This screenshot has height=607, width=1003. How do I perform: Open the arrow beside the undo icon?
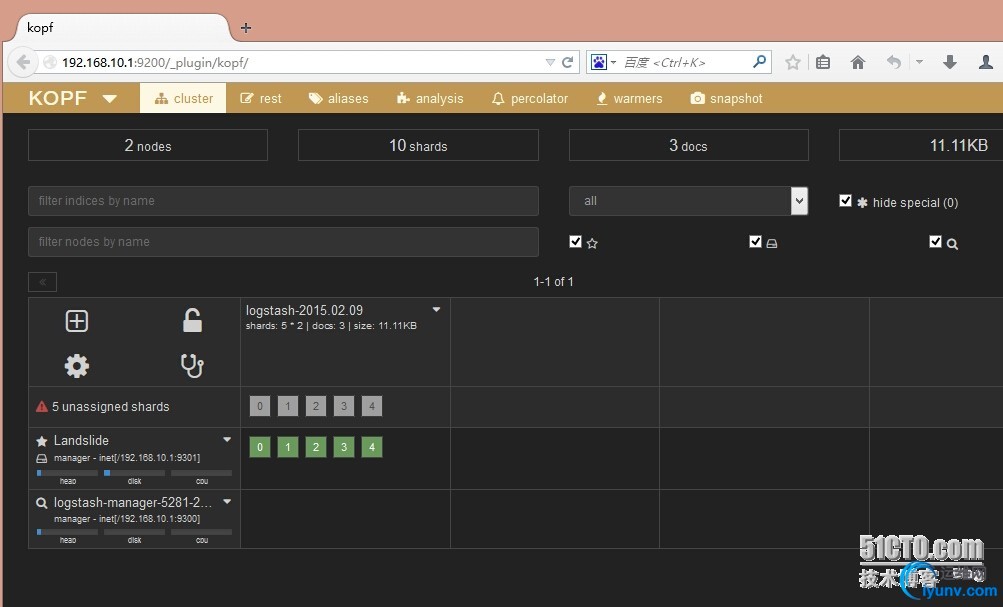point(919,62)
